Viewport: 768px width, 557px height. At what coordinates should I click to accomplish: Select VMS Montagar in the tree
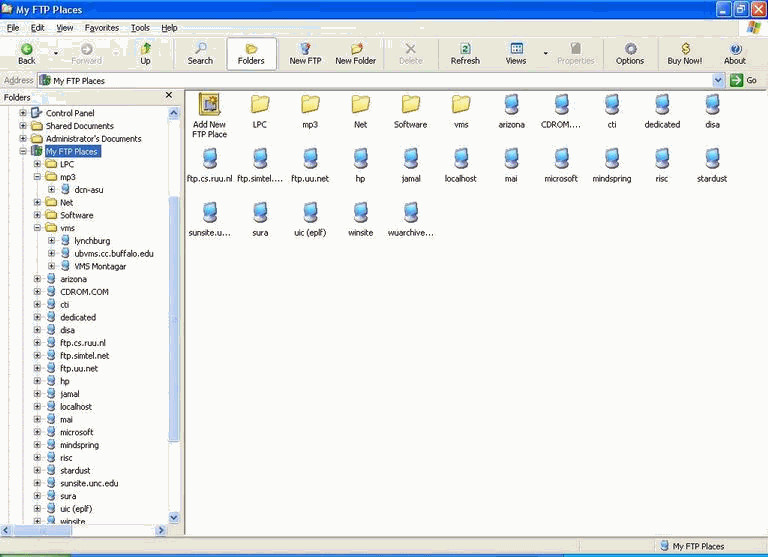[100, 266]
